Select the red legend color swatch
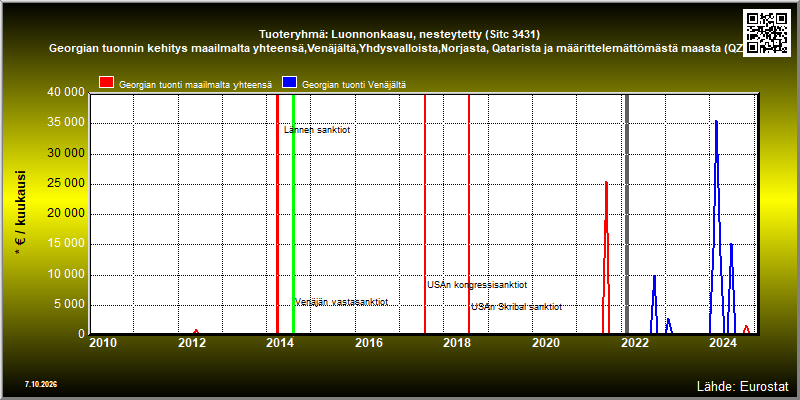800x400 pixels. coord(107,83)
